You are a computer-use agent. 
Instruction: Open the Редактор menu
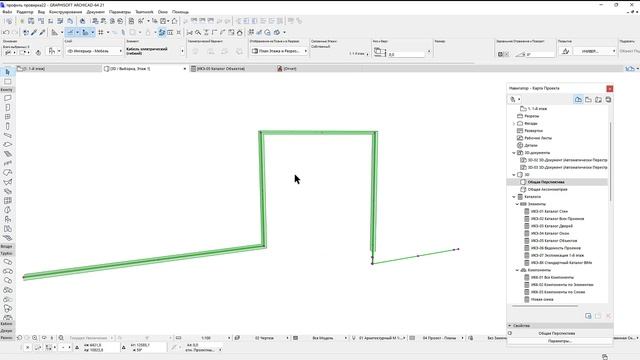point(25,12)
